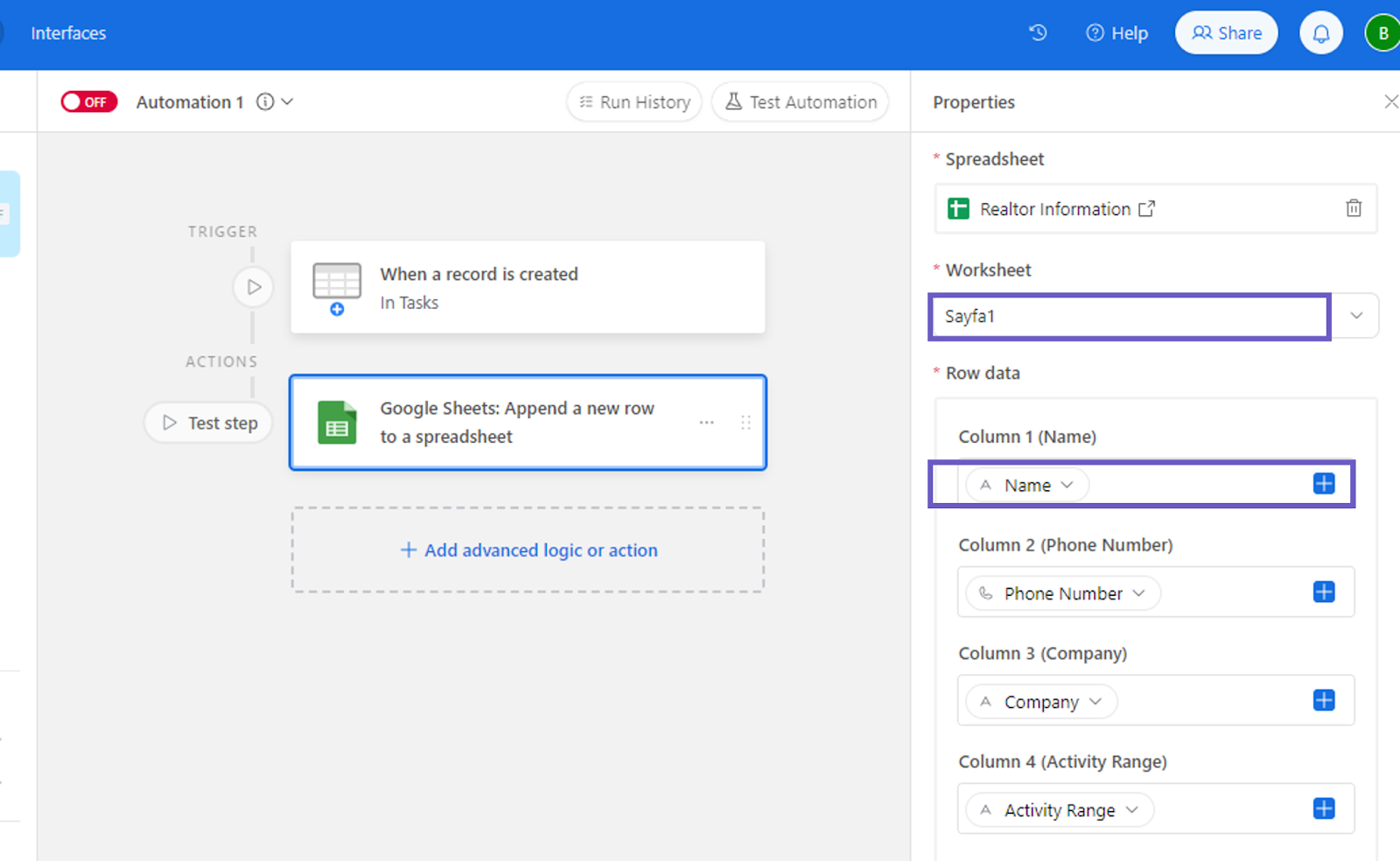Insert dynamic value for Activity Range column
Image resolution: width=1400 pixels, height=861 pixels.
click(x=1321, y=808)
